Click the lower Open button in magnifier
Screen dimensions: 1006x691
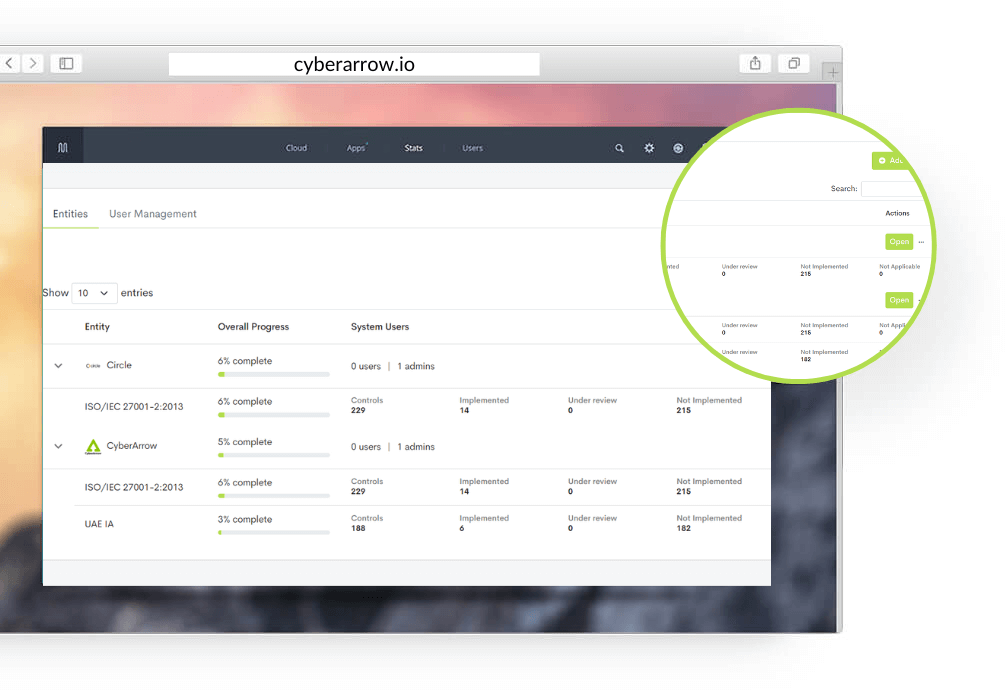point(899,300)
